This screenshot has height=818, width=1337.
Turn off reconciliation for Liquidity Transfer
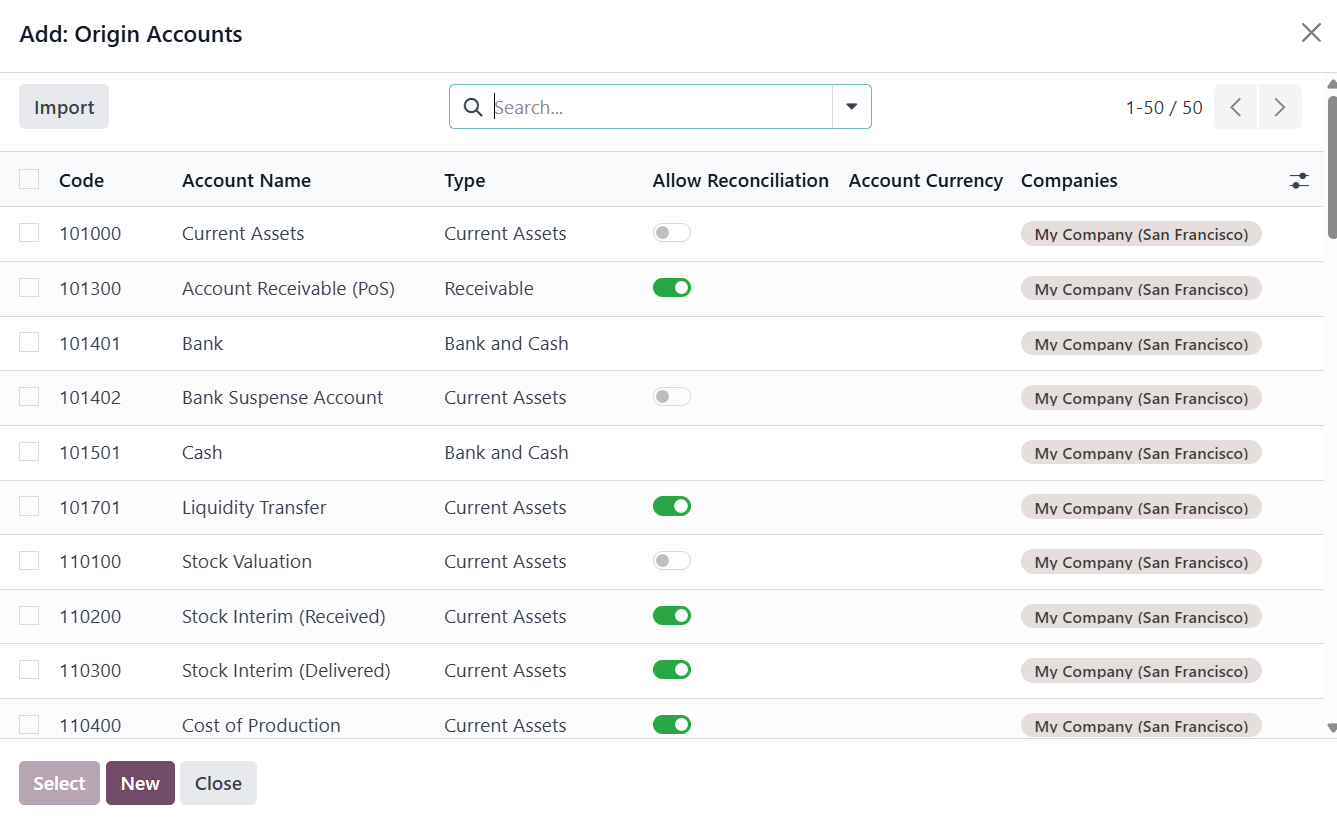(672, 507)
